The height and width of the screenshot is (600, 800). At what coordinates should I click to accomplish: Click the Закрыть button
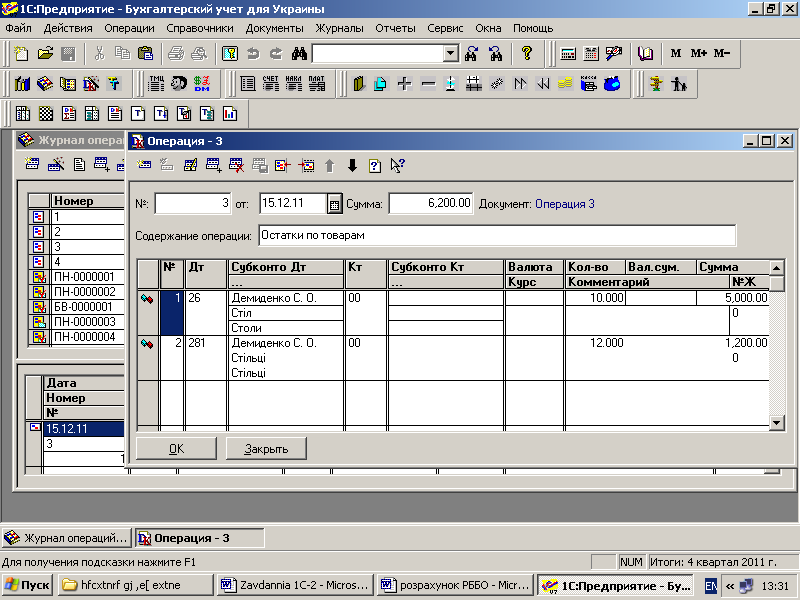(266, 449)
